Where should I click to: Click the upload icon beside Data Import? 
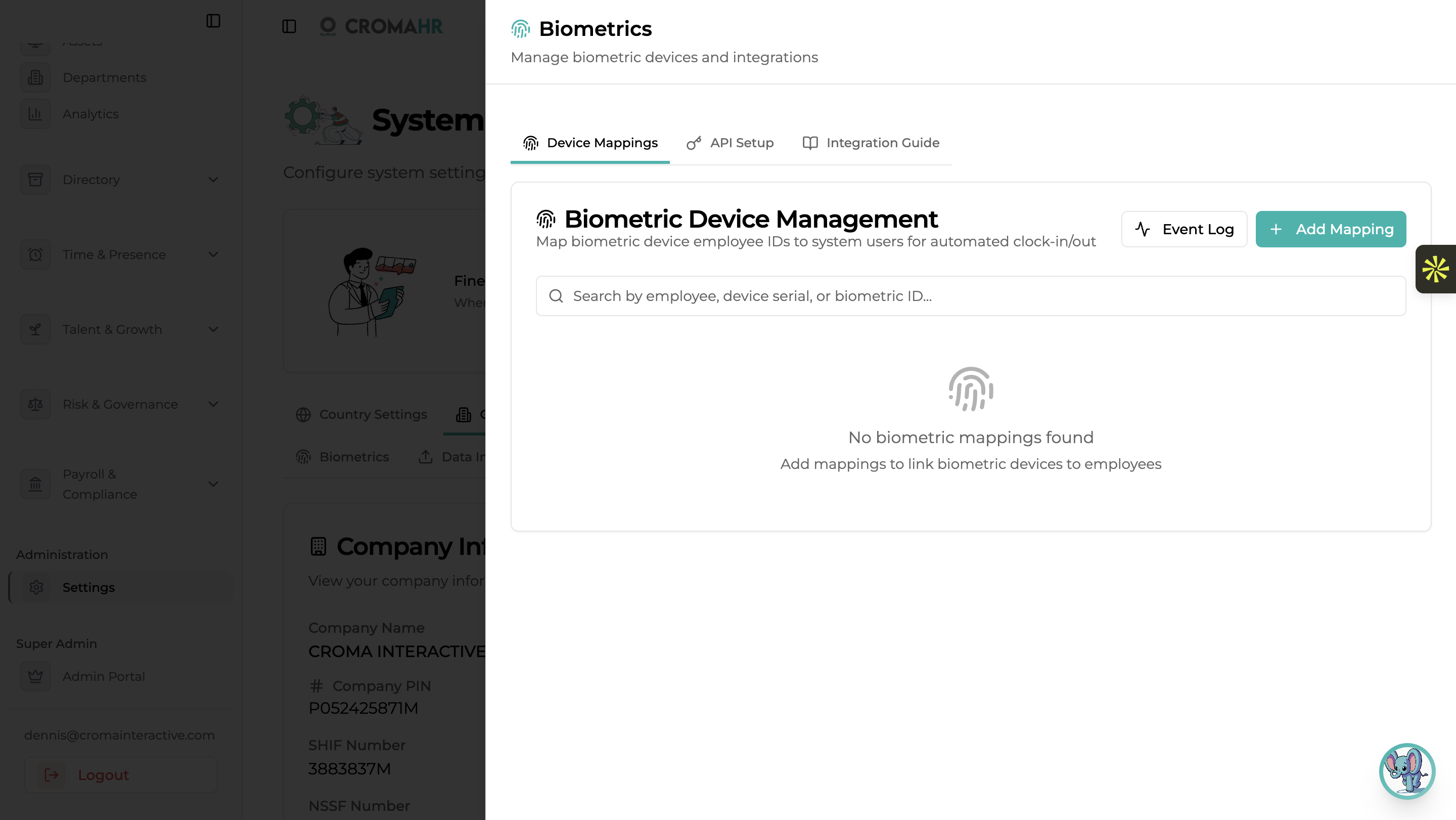tap(426, 457)
